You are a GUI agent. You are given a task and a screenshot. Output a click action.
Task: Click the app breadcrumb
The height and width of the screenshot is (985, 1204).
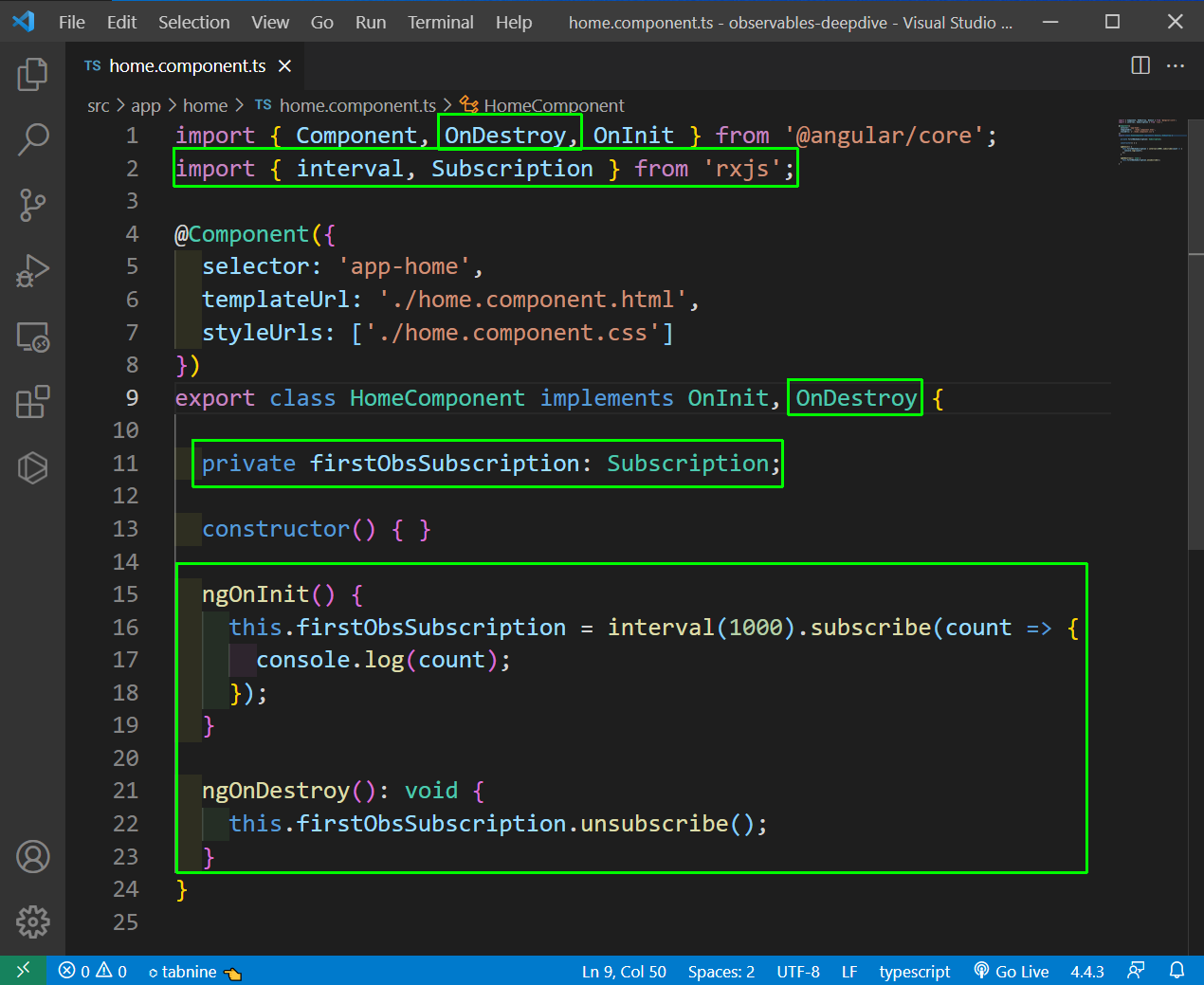click(146, 105)
